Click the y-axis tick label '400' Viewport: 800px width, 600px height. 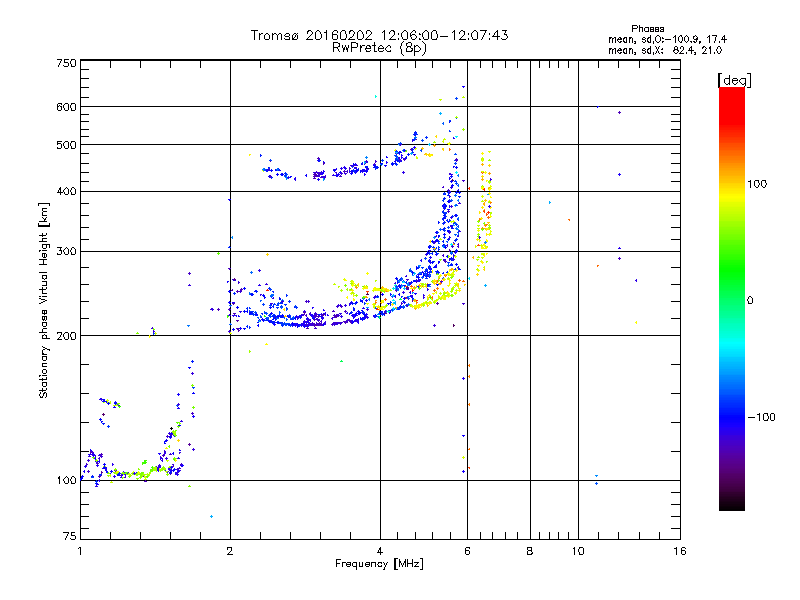(x=66, y=191)
